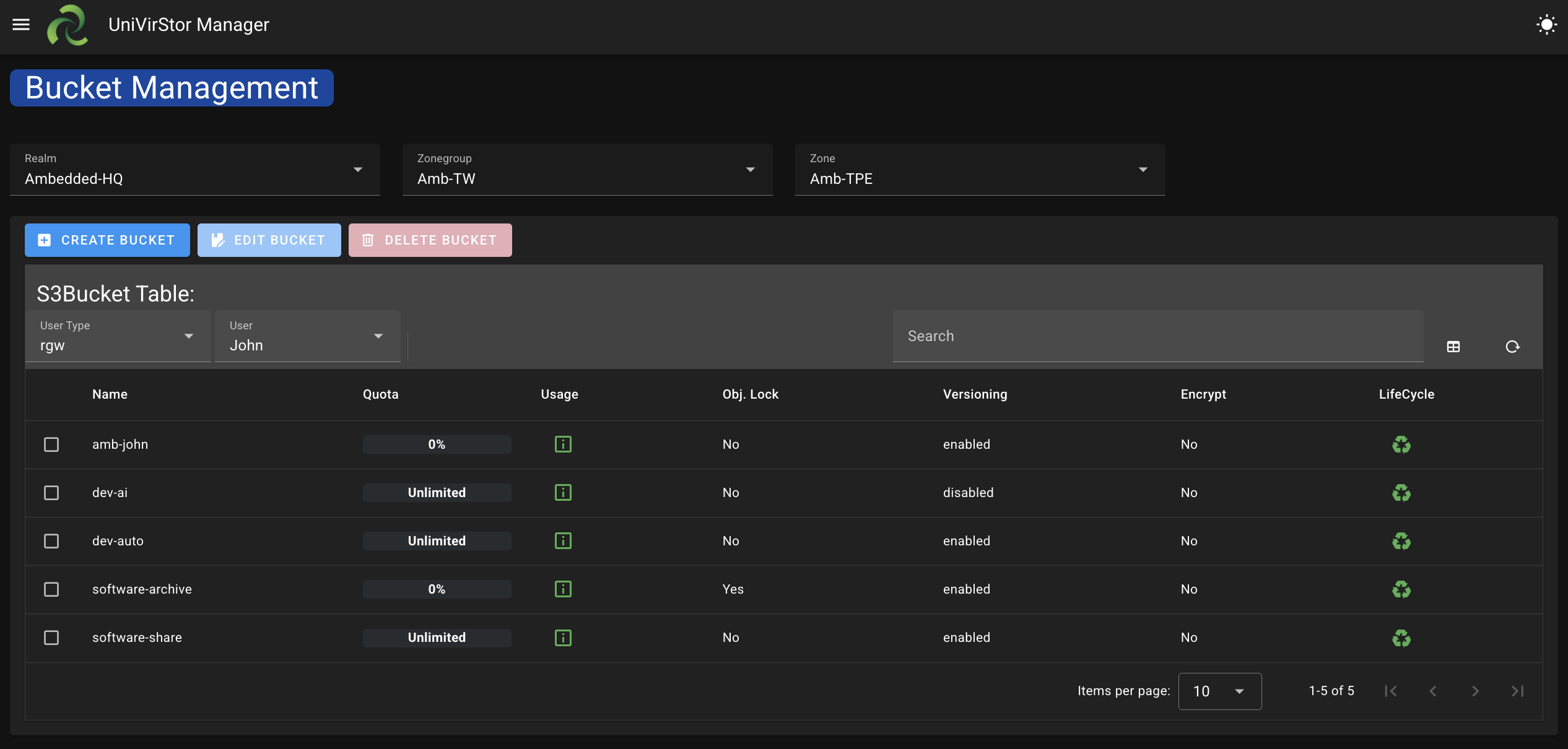
Task: Change items per page dropdown
Action: [x=1220, y=691]
